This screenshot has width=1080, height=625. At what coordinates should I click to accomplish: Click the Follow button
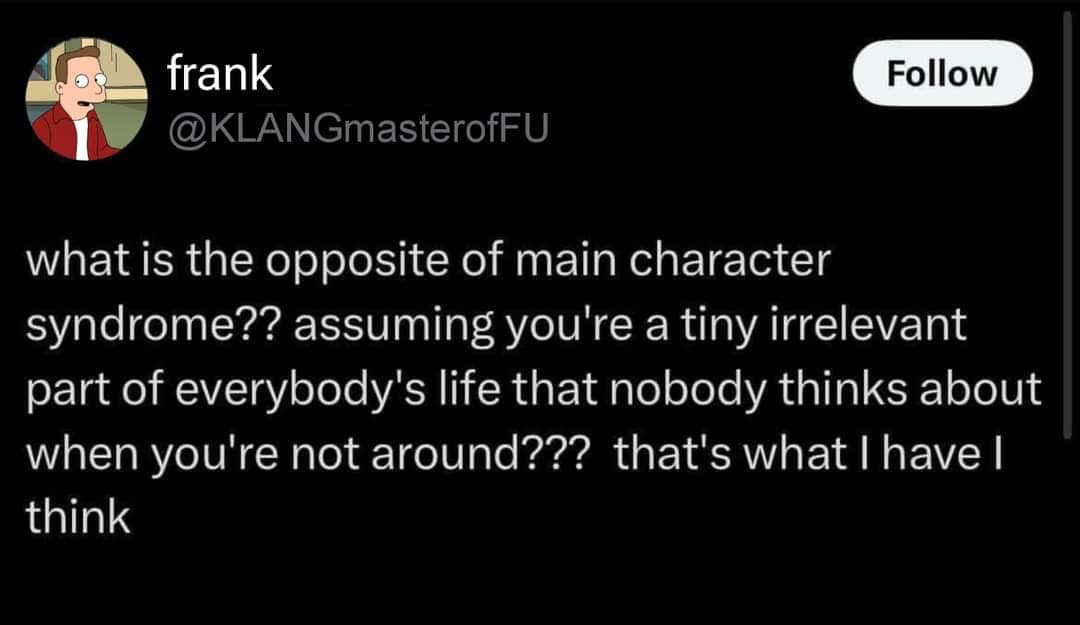click(942, 72)
